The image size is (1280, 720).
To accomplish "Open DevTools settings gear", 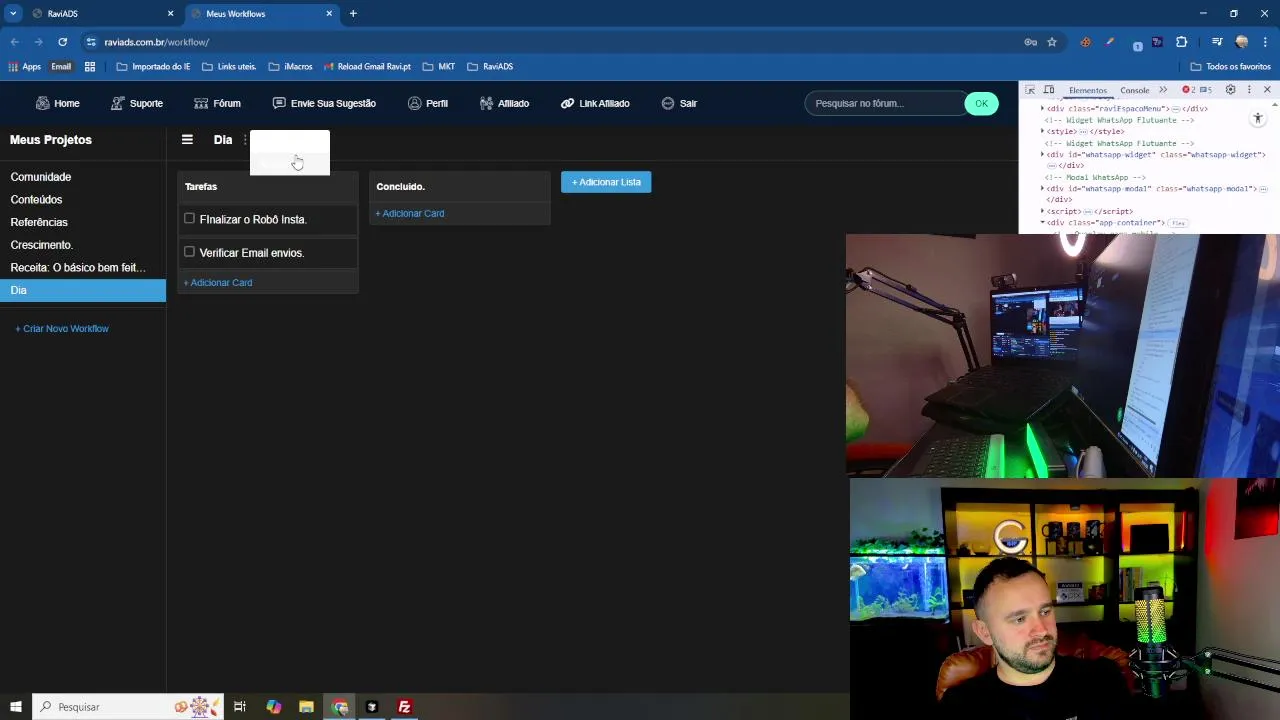I will click(1231, 90).
